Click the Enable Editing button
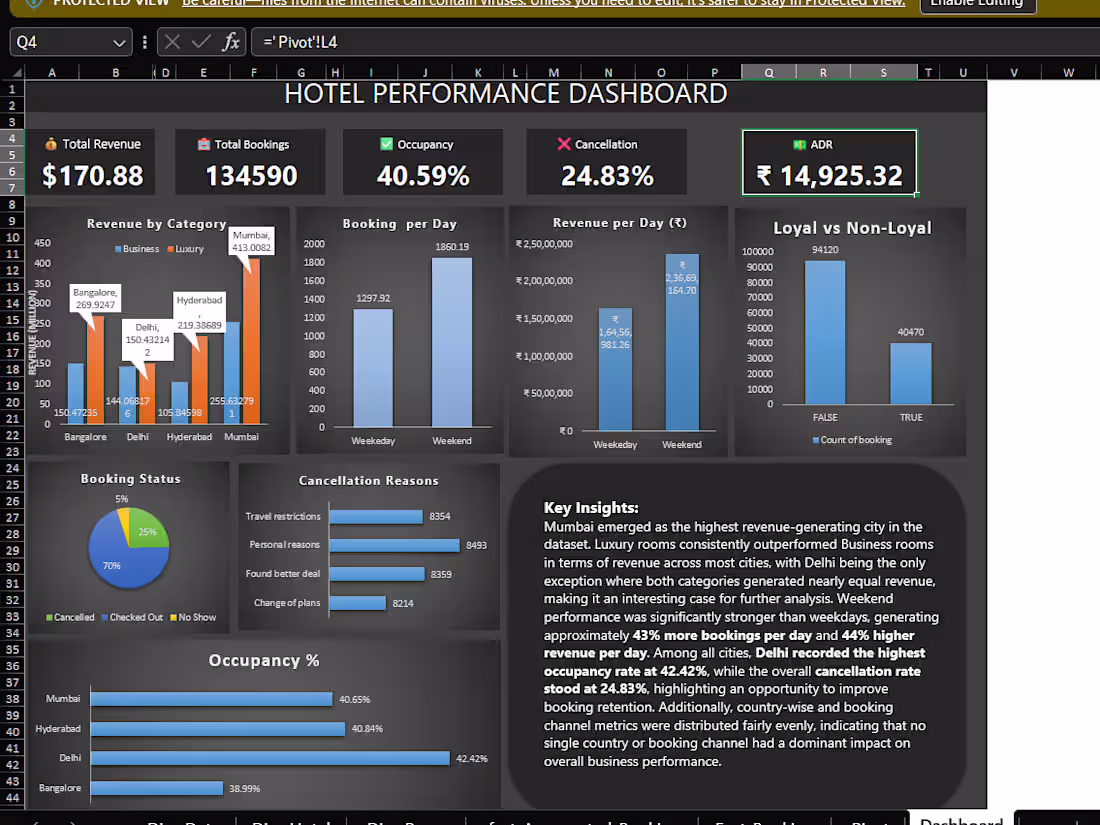 point(977,4)
